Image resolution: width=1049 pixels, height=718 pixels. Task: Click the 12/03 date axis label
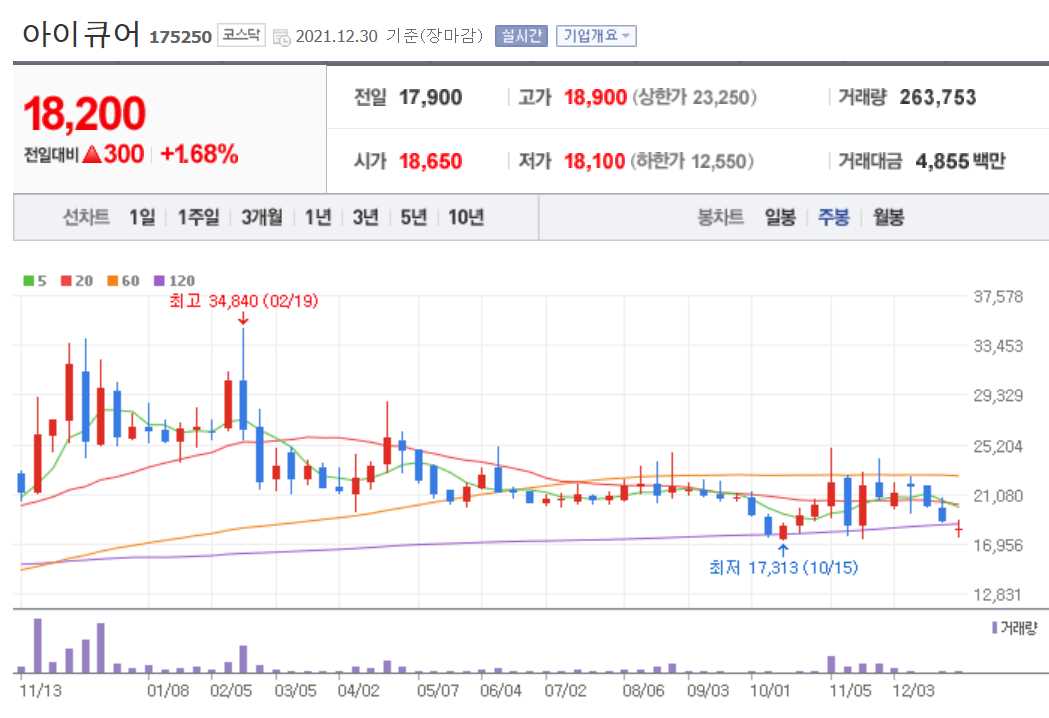[913, 690]
